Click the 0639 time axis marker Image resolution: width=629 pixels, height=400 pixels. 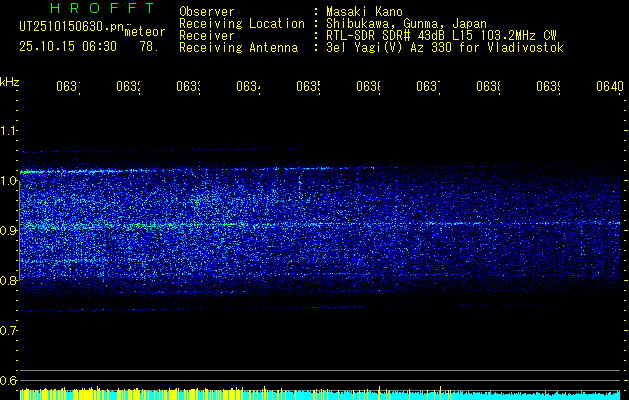pyautogui.click(x=549, y=86)
